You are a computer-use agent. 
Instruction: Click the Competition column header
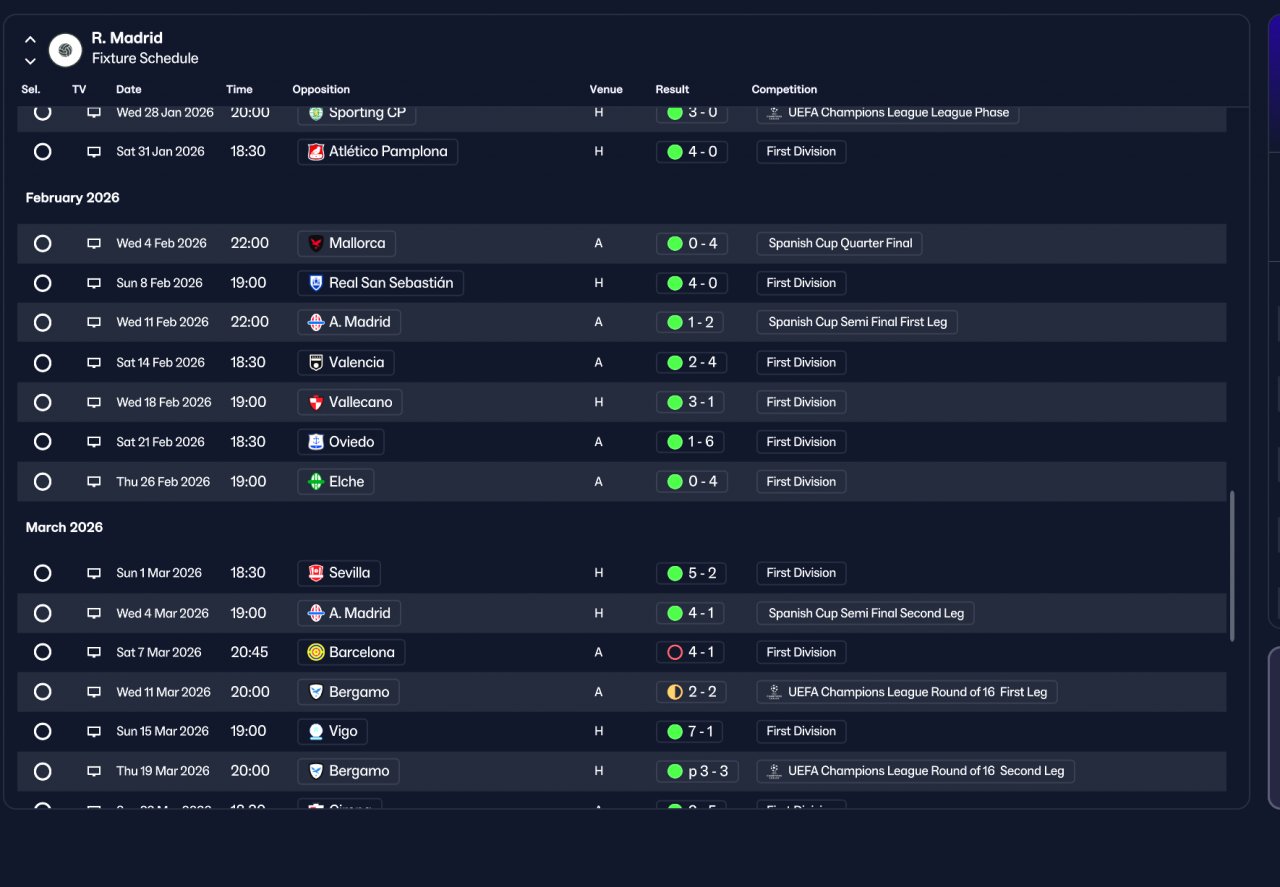click(x=784, y=89)
